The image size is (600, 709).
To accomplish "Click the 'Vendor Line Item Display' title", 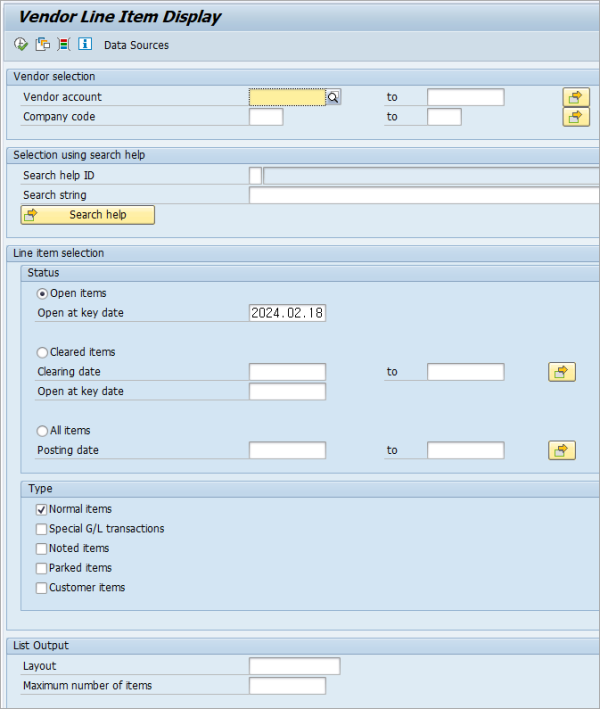I will [x=120, y=17].
